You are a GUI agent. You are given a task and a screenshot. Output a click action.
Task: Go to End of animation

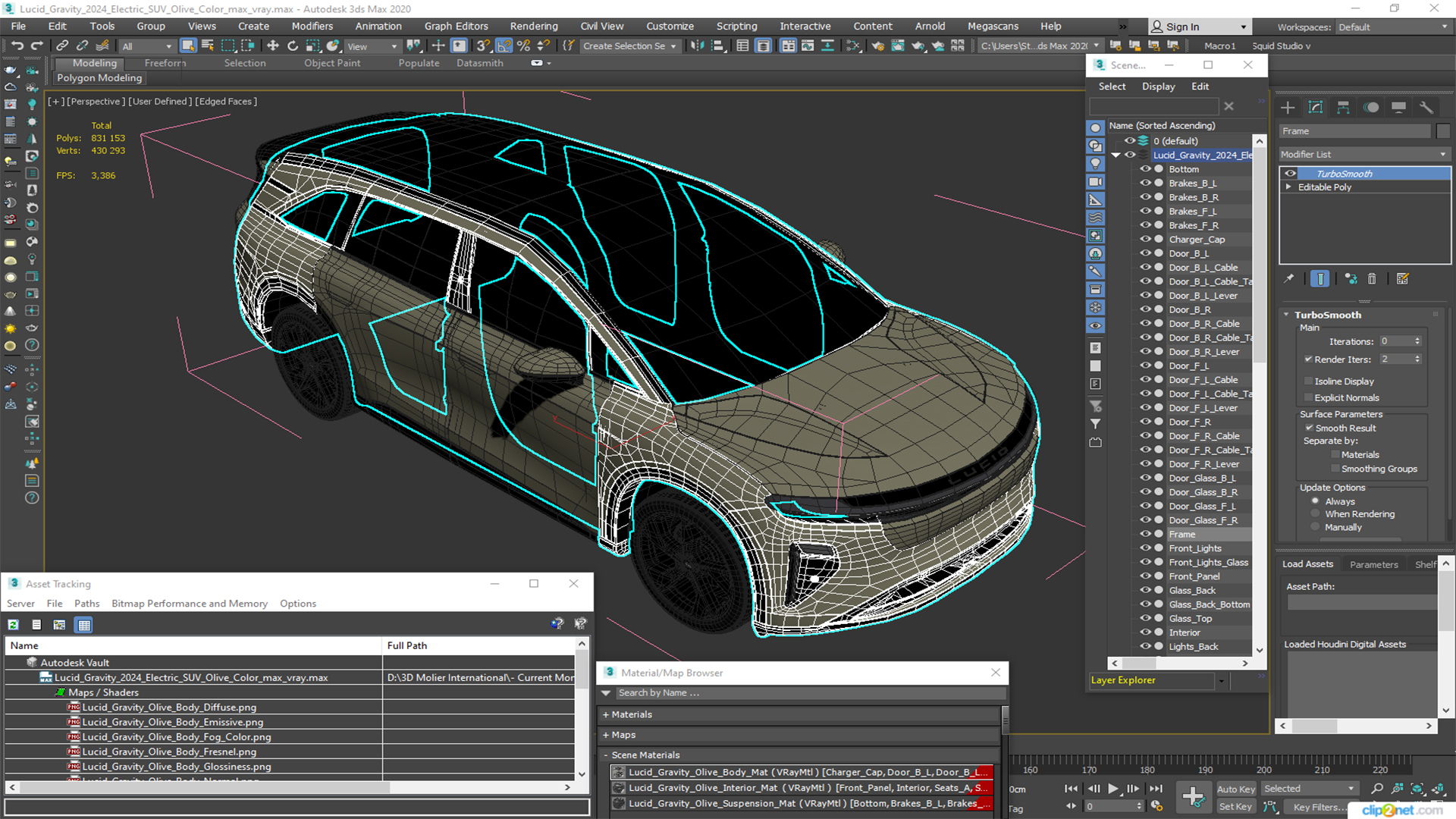1156,789
